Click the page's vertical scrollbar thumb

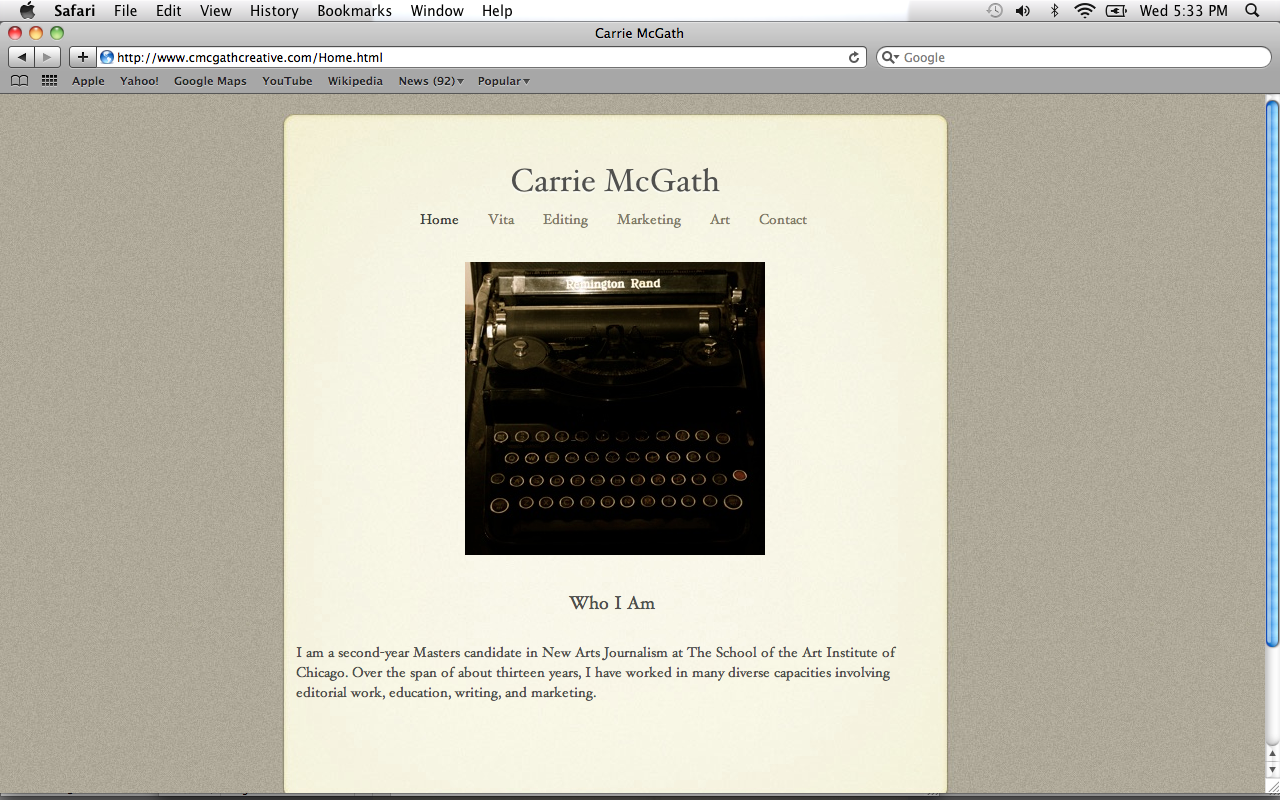1272,372
